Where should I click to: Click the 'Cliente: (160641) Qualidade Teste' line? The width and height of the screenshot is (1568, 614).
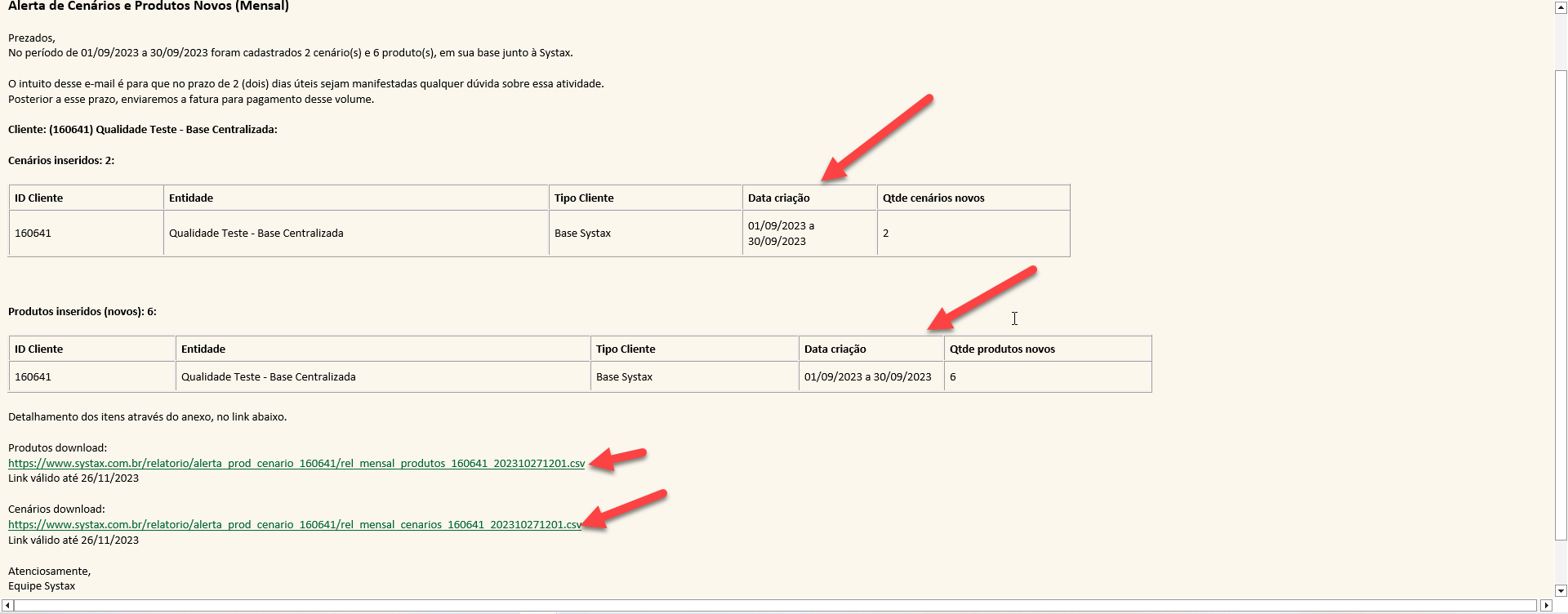pyautogui.click(x=143, y=129)
